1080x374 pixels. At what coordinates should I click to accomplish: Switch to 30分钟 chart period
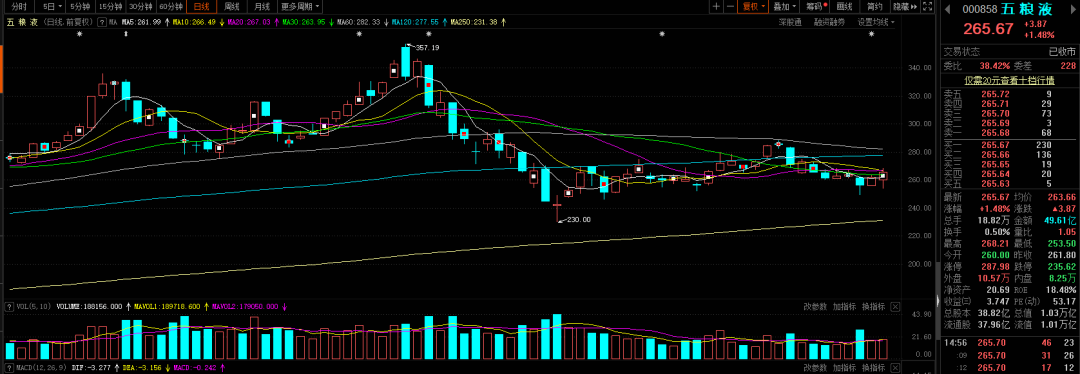point(141,7)
